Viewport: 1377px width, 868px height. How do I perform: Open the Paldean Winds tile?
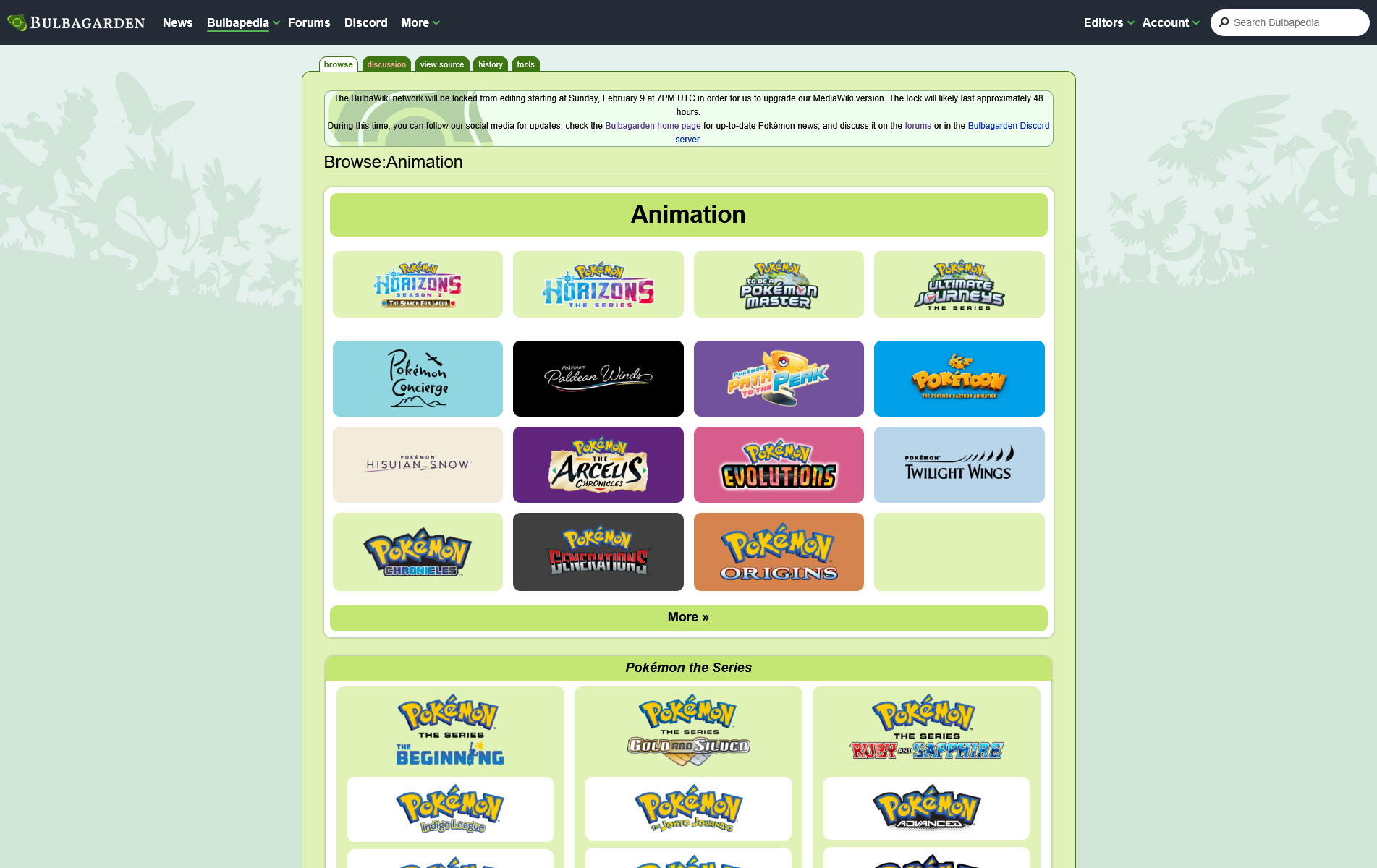[598, 378]
